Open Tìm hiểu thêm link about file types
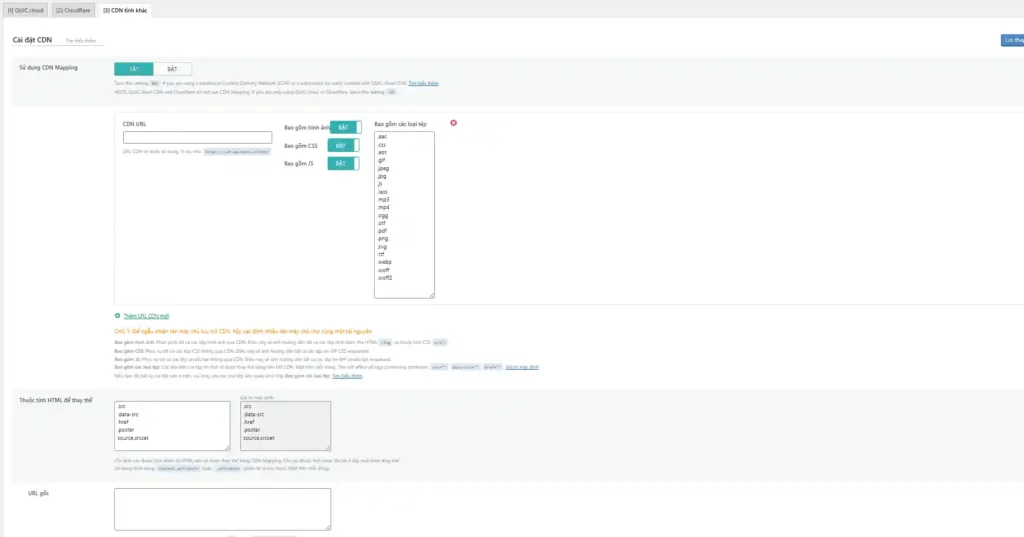 (347, 376)
